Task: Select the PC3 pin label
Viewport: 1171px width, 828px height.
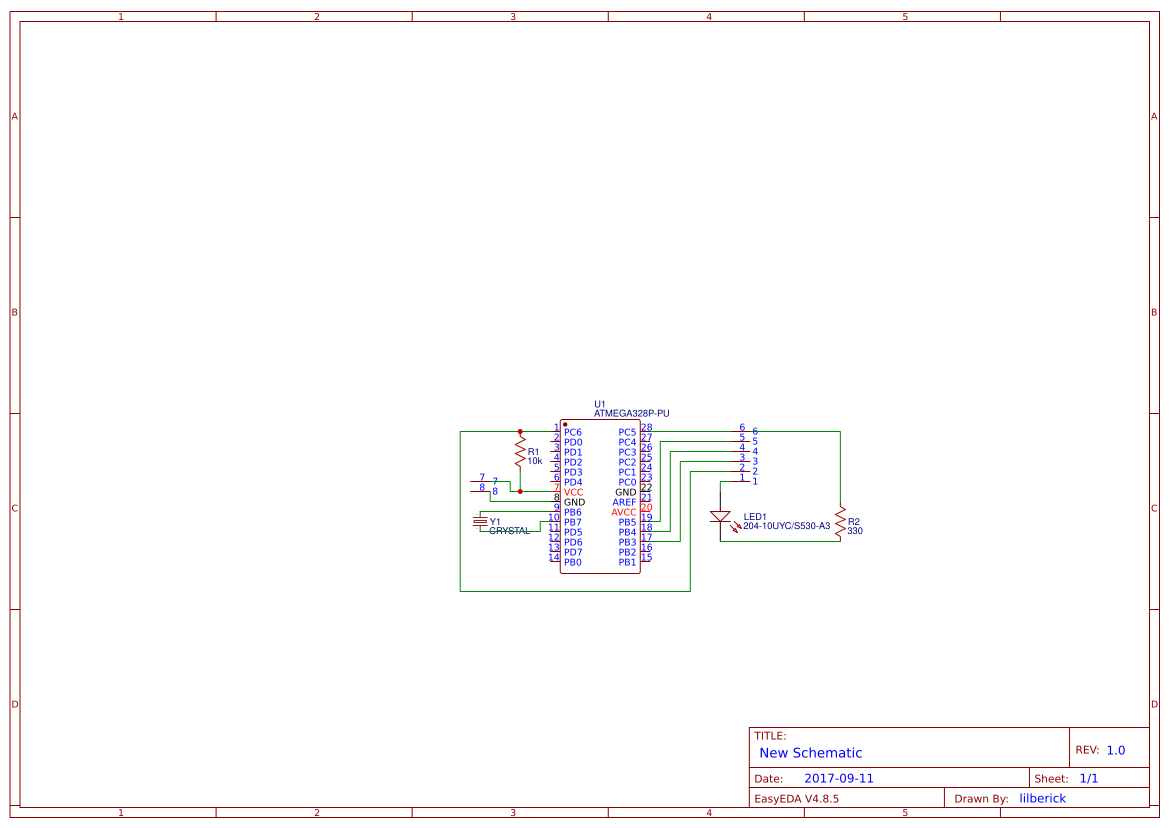Action: (x=627, y=452)
